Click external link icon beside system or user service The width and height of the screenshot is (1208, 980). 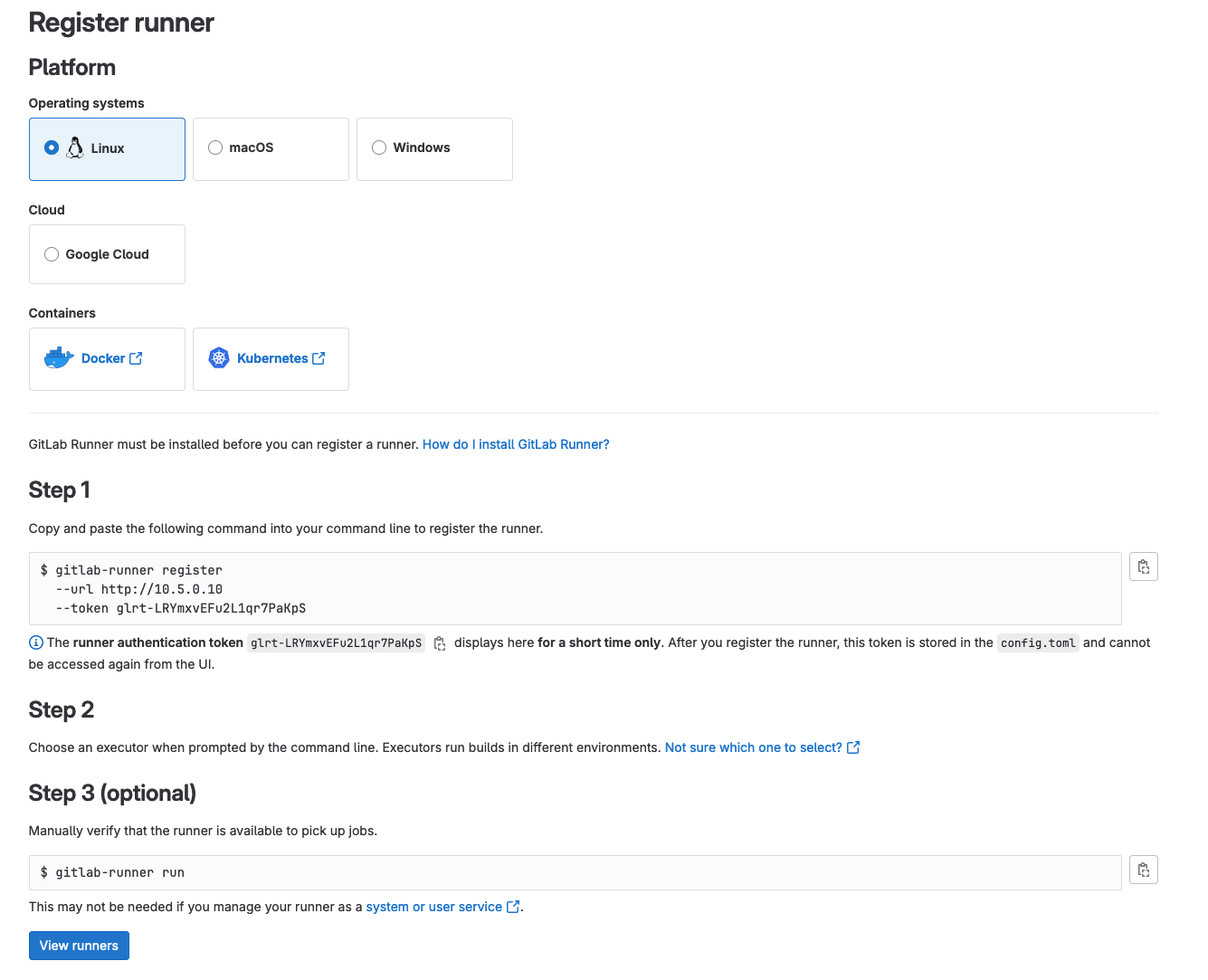click(513, 906)
